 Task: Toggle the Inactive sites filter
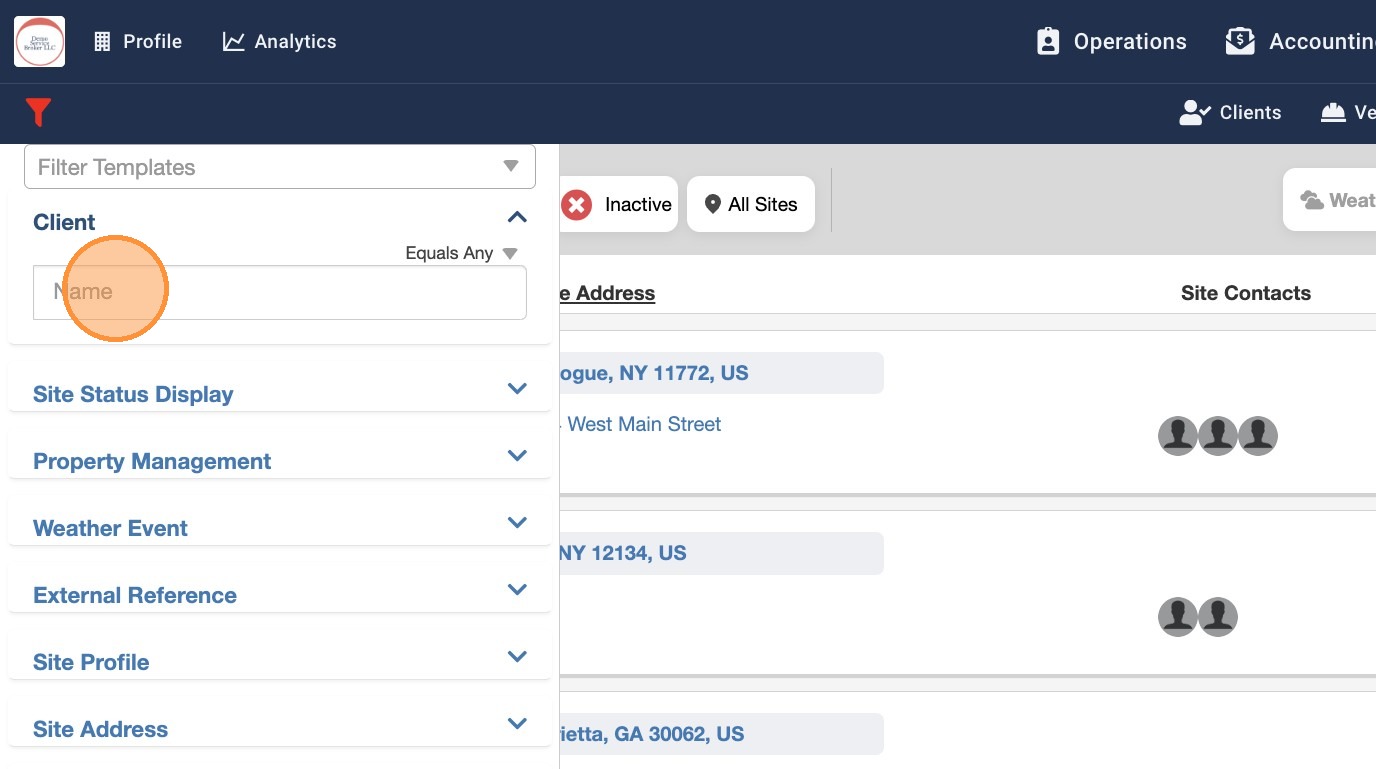click(618, 204)
